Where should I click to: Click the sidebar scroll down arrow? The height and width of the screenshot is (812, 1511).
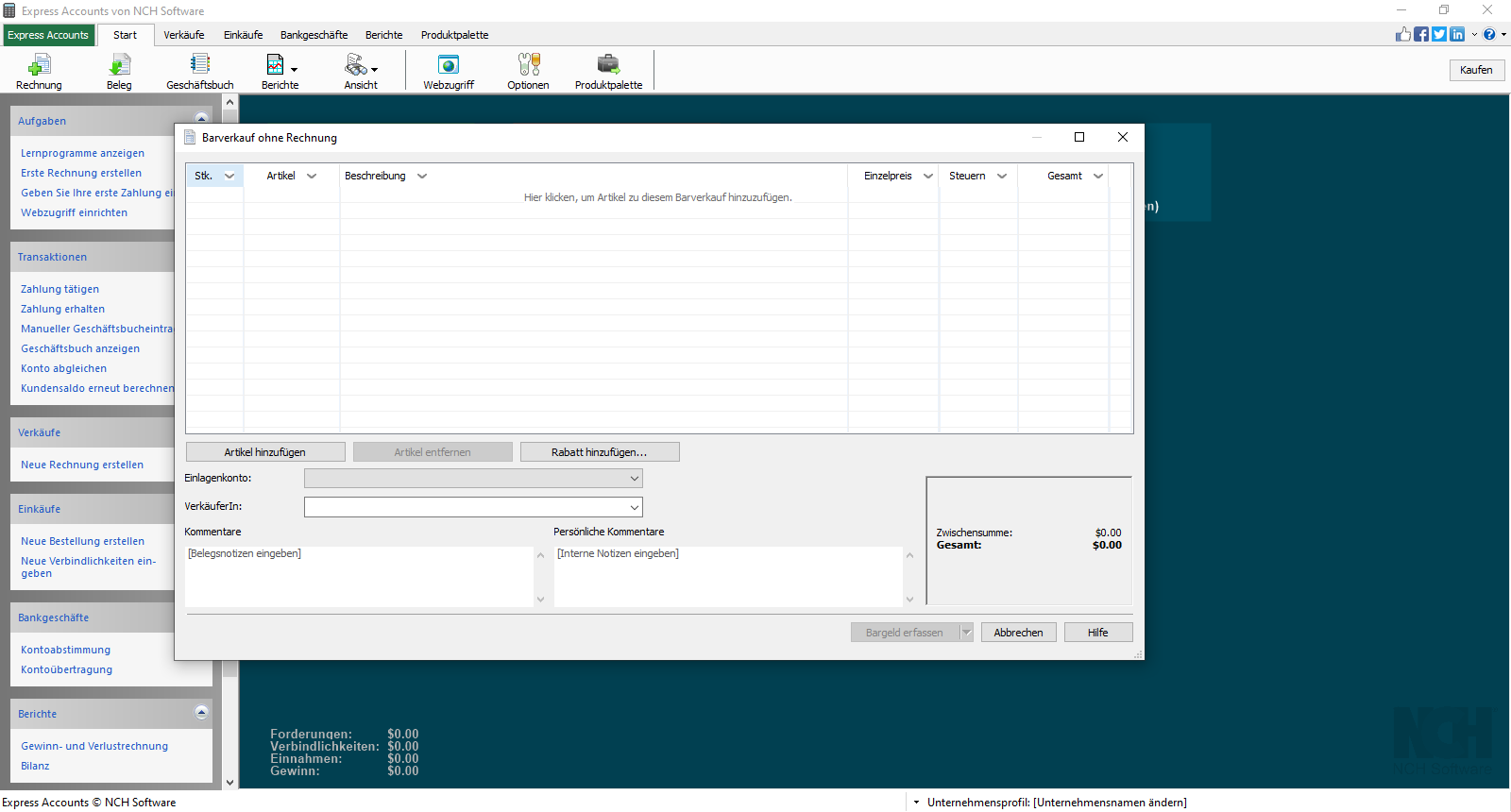(229, 782)
